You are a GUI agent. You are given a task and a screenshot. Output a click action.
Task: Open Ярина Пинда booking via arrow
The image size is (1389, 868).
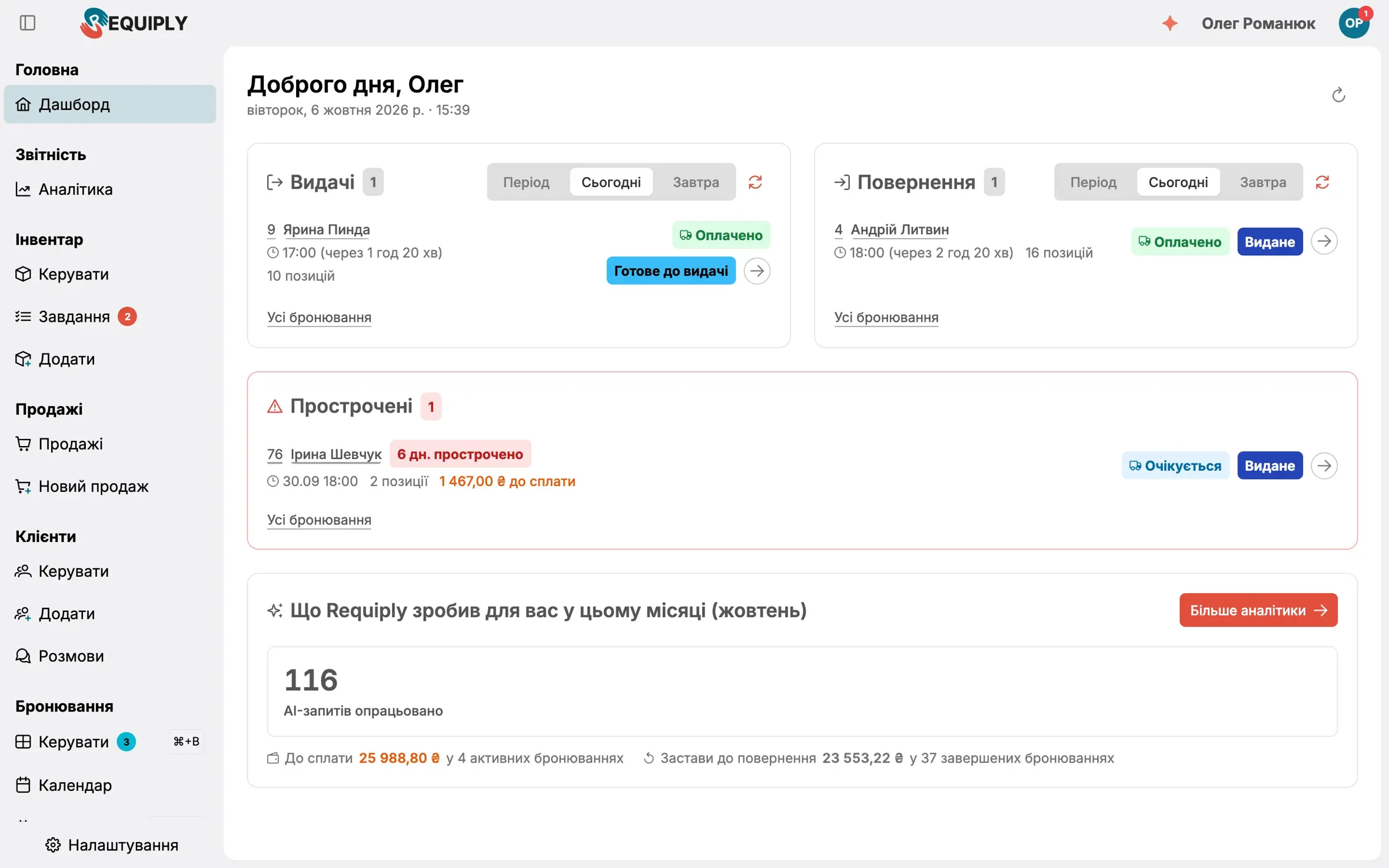point(757,271)
